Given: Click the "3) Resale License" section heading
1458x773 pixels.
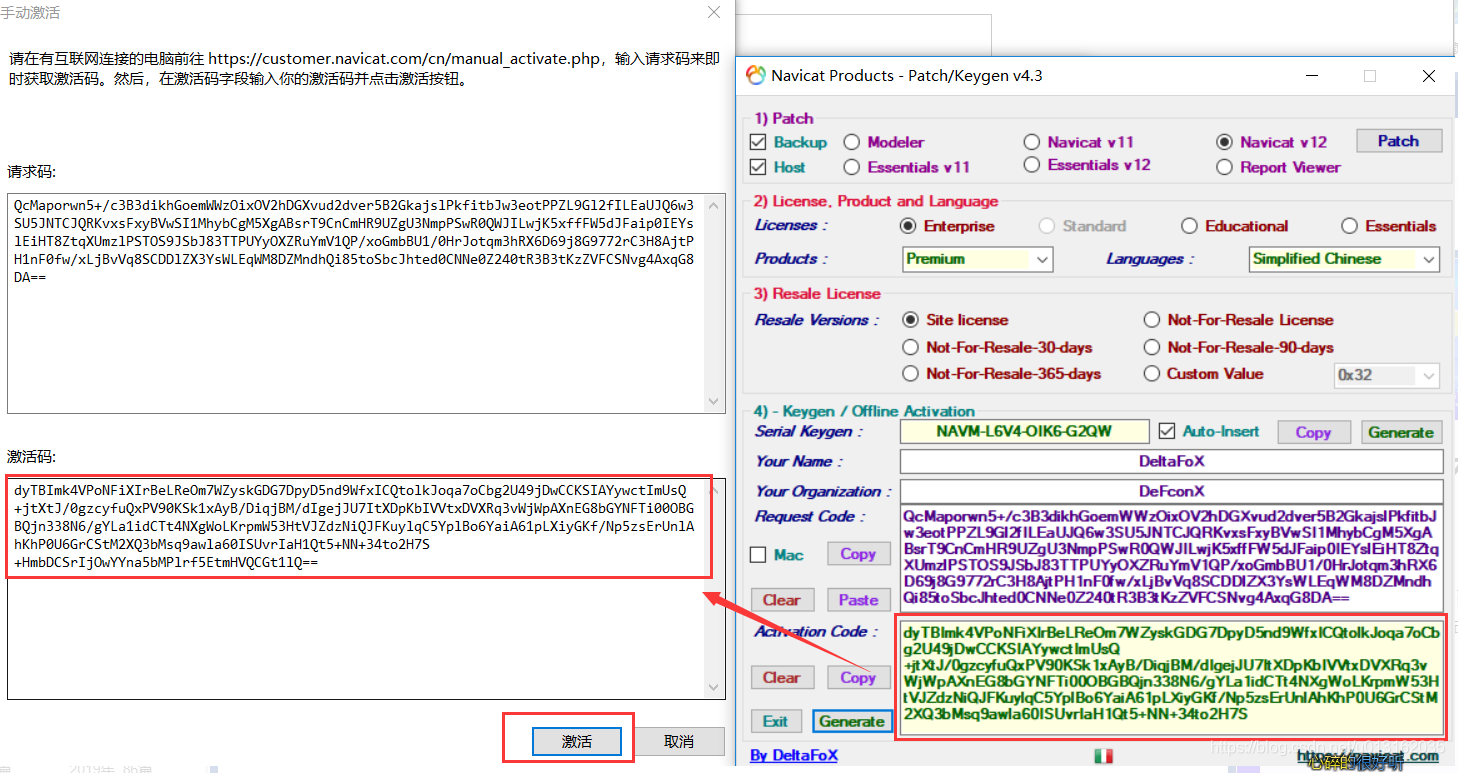Looking at the screenshot, I should coord(818,294).
